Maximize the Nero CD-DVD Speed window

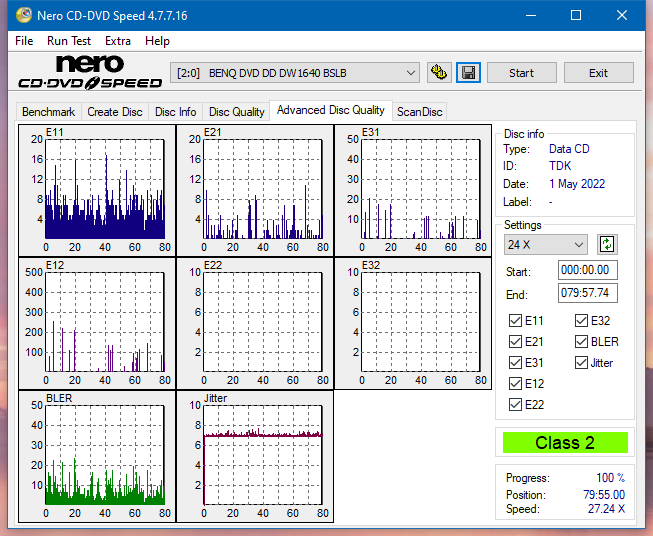click(x=576, y=15)
